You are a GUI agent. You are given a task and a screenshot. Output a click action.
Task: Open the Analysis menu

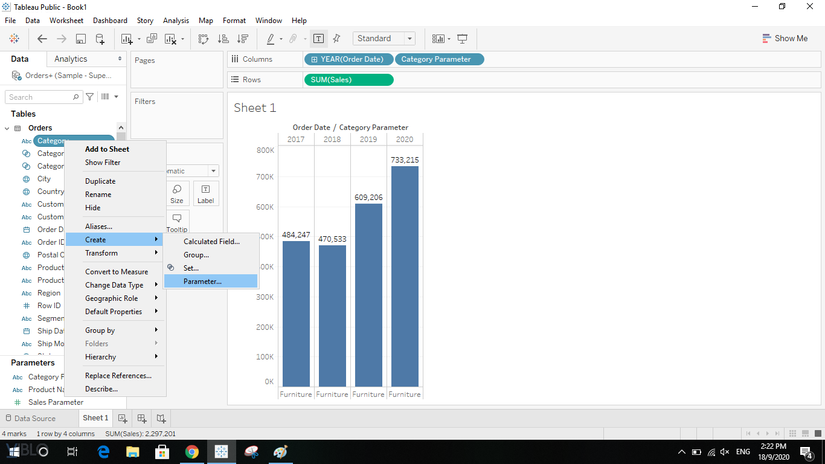click(x=176, y=20)
